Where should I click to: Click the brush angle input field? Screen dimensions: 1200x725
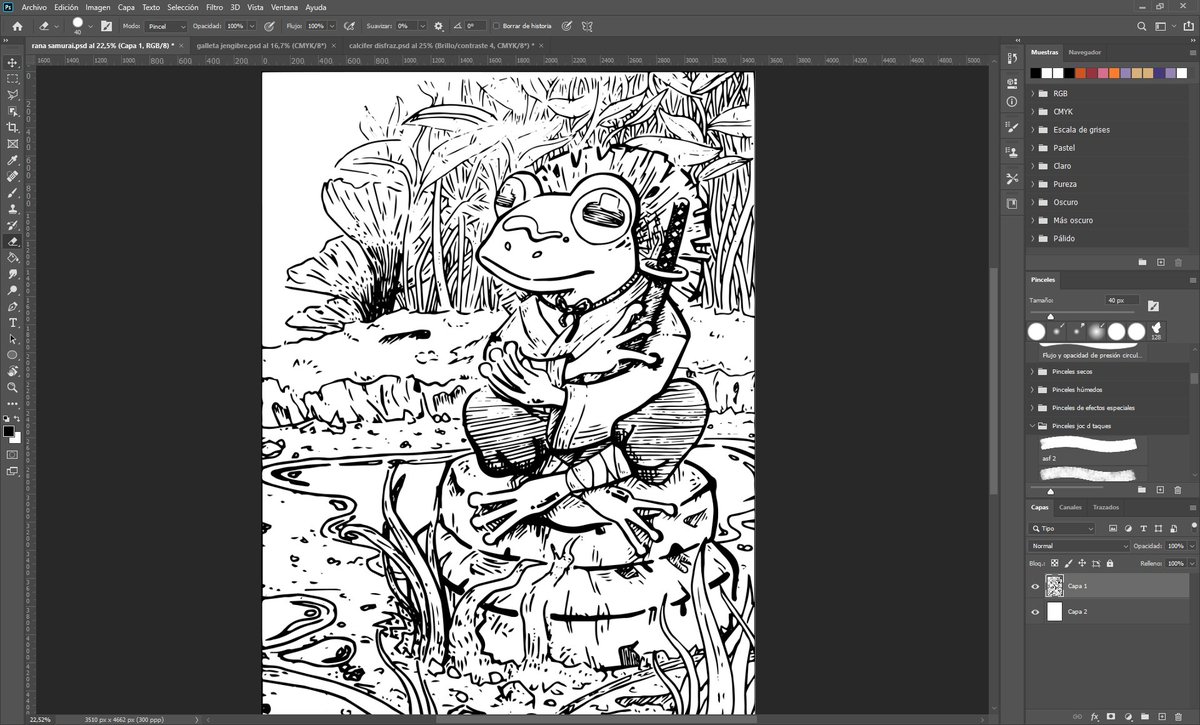coord(476,25)
